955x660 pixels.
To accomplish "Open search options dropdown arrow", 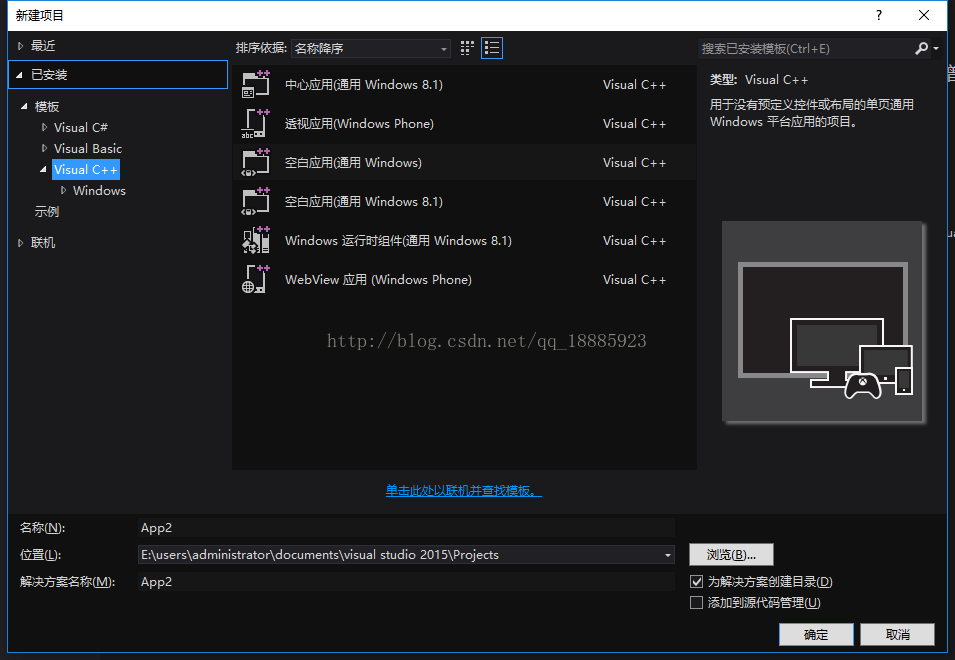I will (936, 48).
